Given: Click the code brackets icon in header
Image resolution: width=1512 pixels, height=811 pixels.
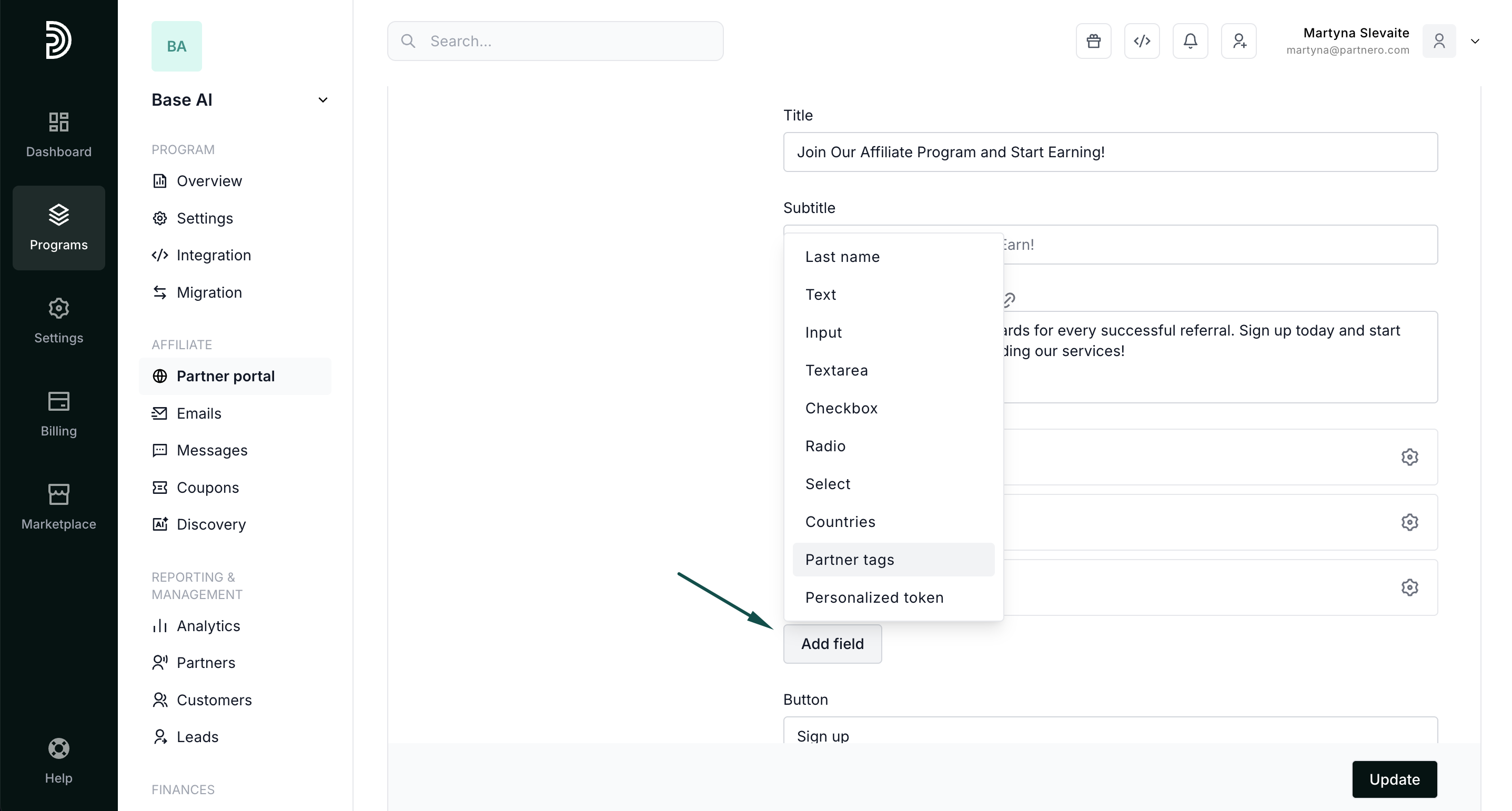Looking at the screenshot, I should click(1142, 41).
